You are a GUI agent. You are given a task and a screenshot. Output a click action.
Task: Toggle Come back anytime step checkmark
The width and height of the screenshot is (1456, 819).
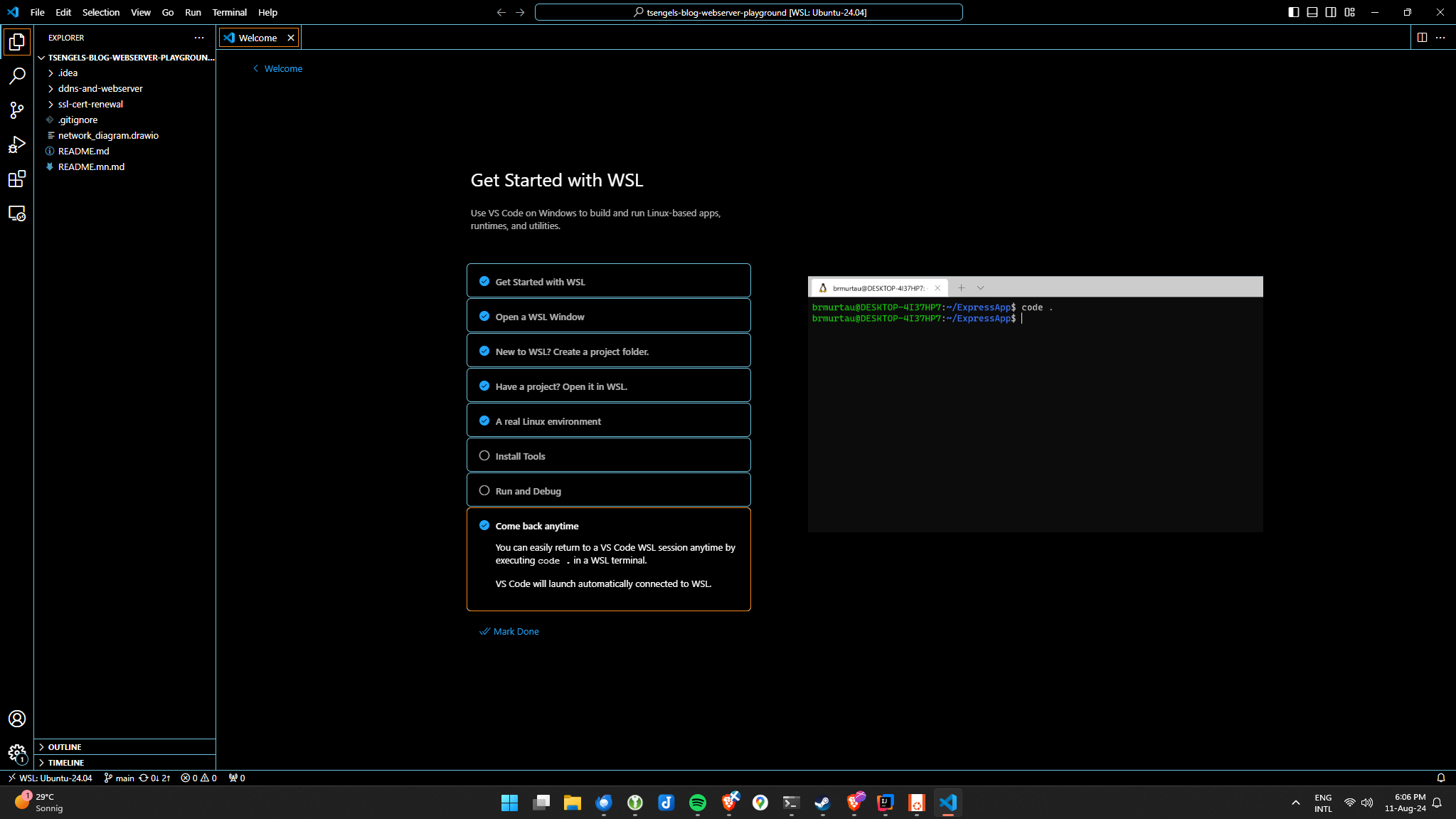click(x=484, y=525)
